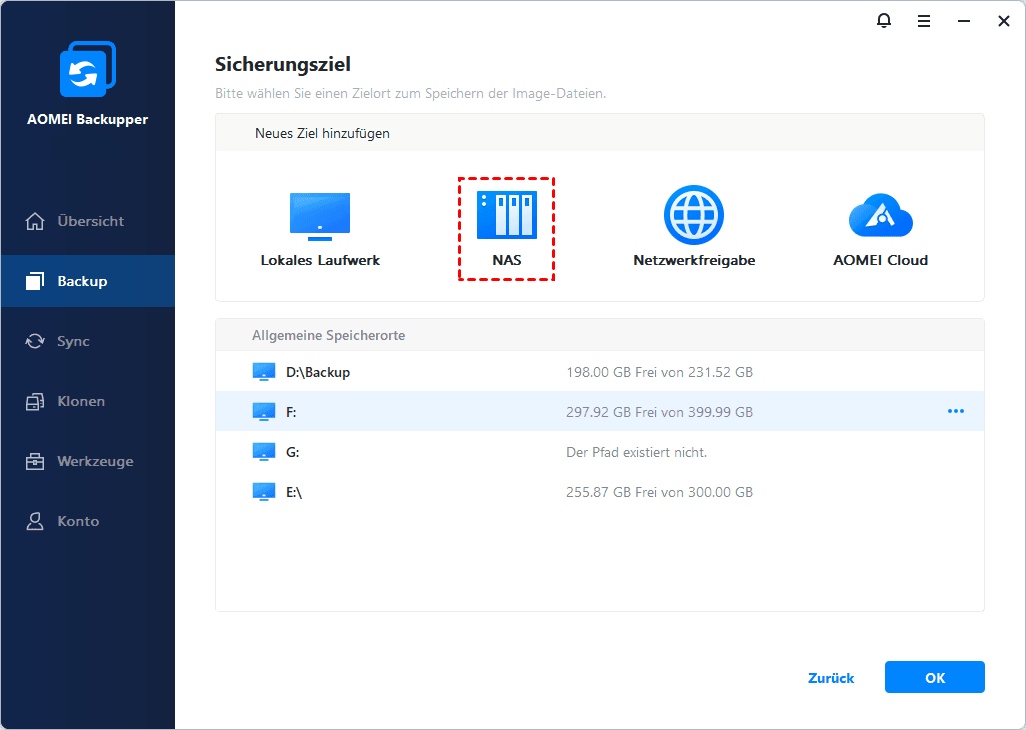
Task: Click the 'Allgemeine Speicherorte' header
Action: pos(328,336)
